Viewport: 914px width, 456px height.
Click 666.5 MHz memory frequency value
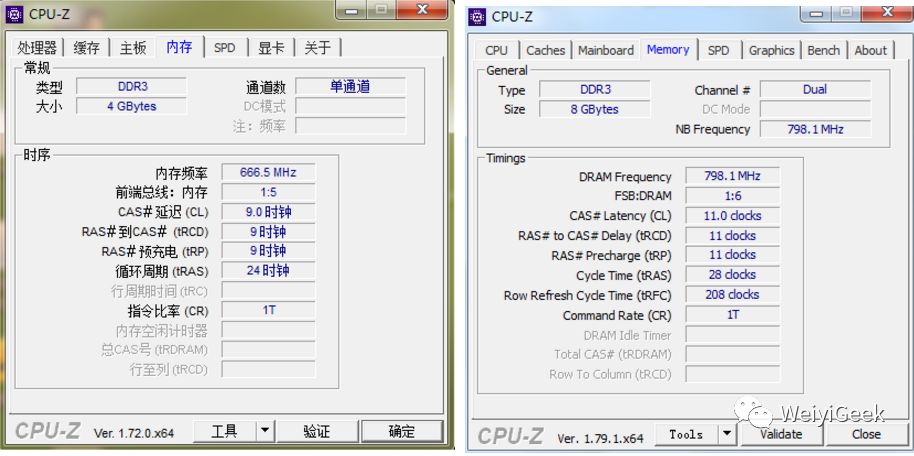(268, 173)
